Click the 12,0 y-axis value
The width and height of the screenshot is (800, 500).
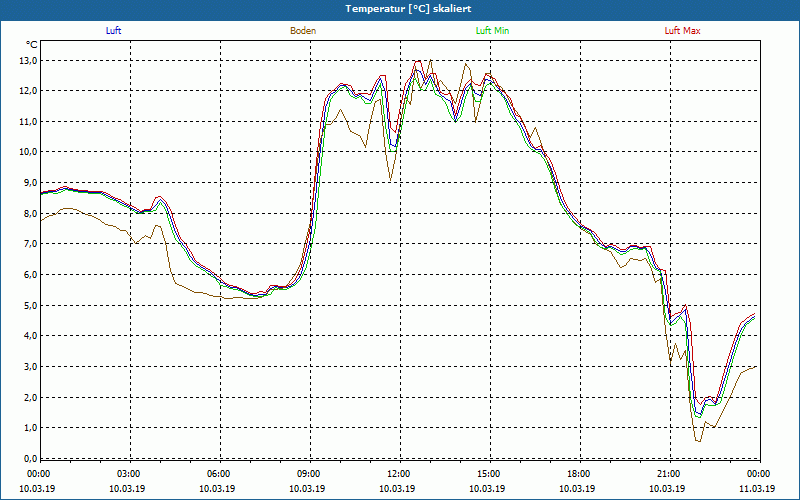pyautogui.click(x=29, y=91)
